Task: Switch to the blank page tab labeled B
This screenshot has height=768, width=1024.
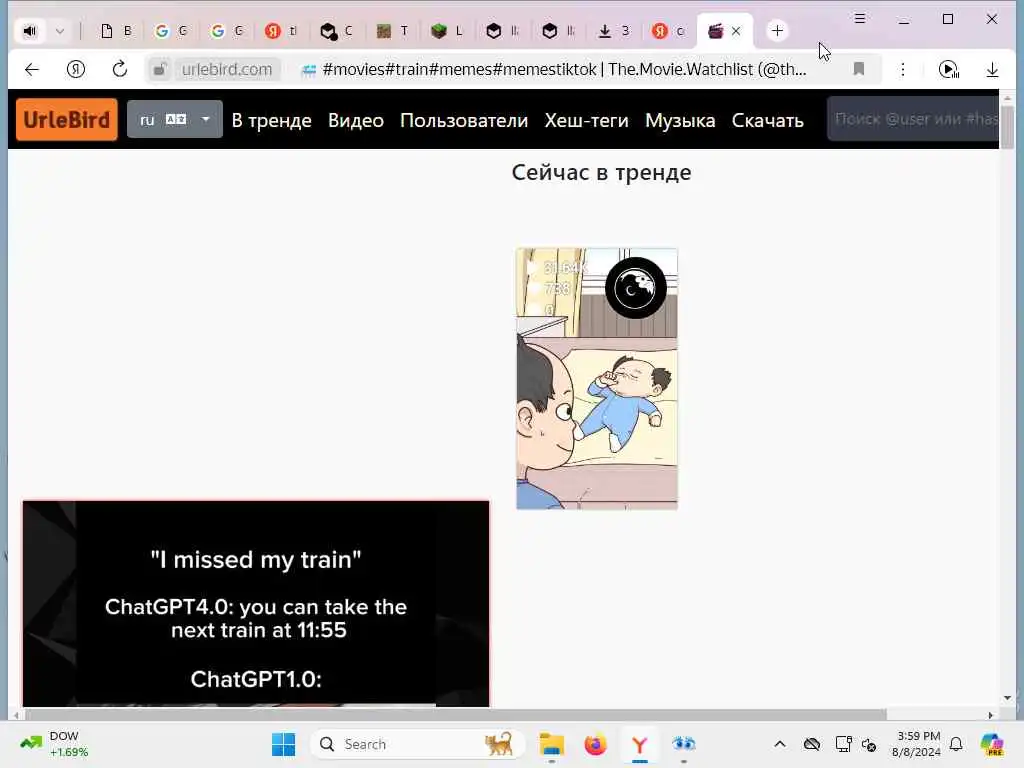Action: [116, 31]
